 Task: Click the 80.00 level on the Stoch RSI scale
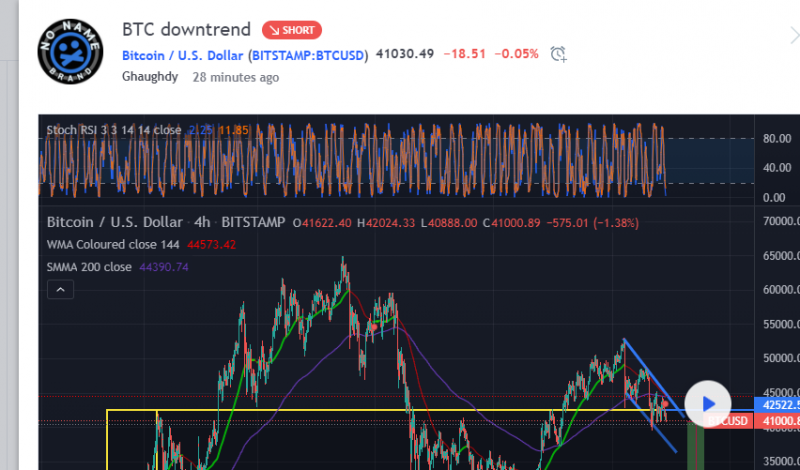click(777, 139)
